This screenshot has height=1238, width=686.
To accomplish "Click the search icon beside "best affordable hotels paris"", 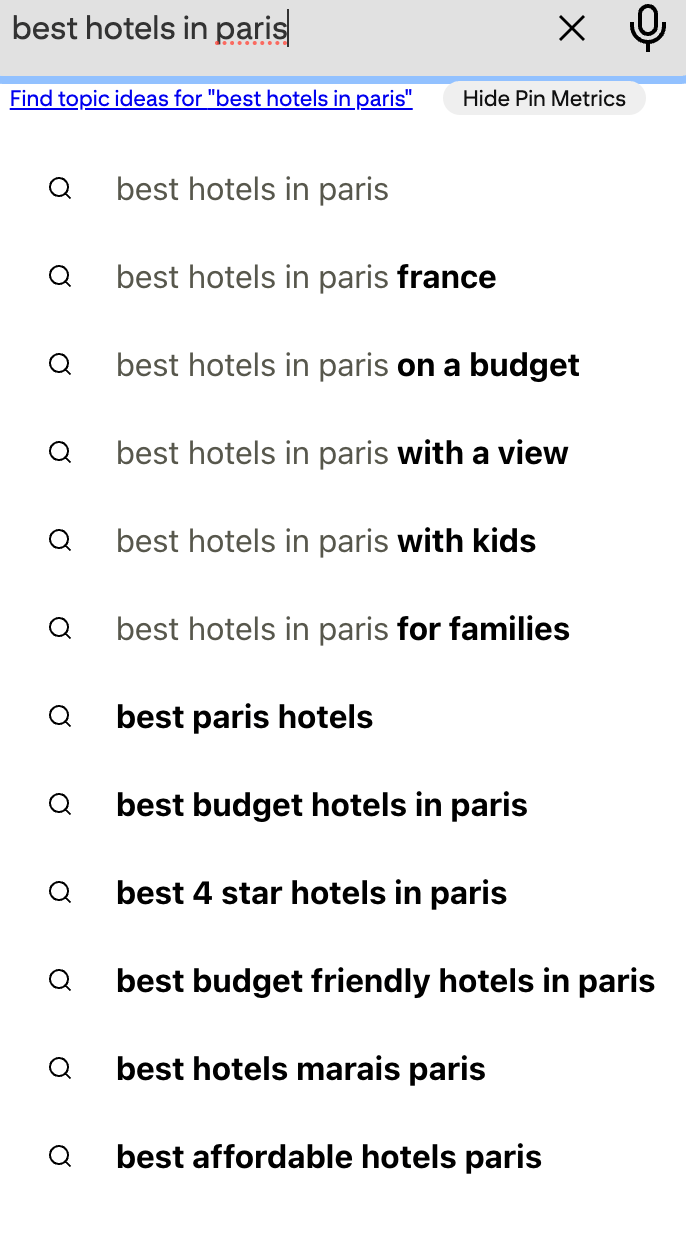I will pos(60,1157).
